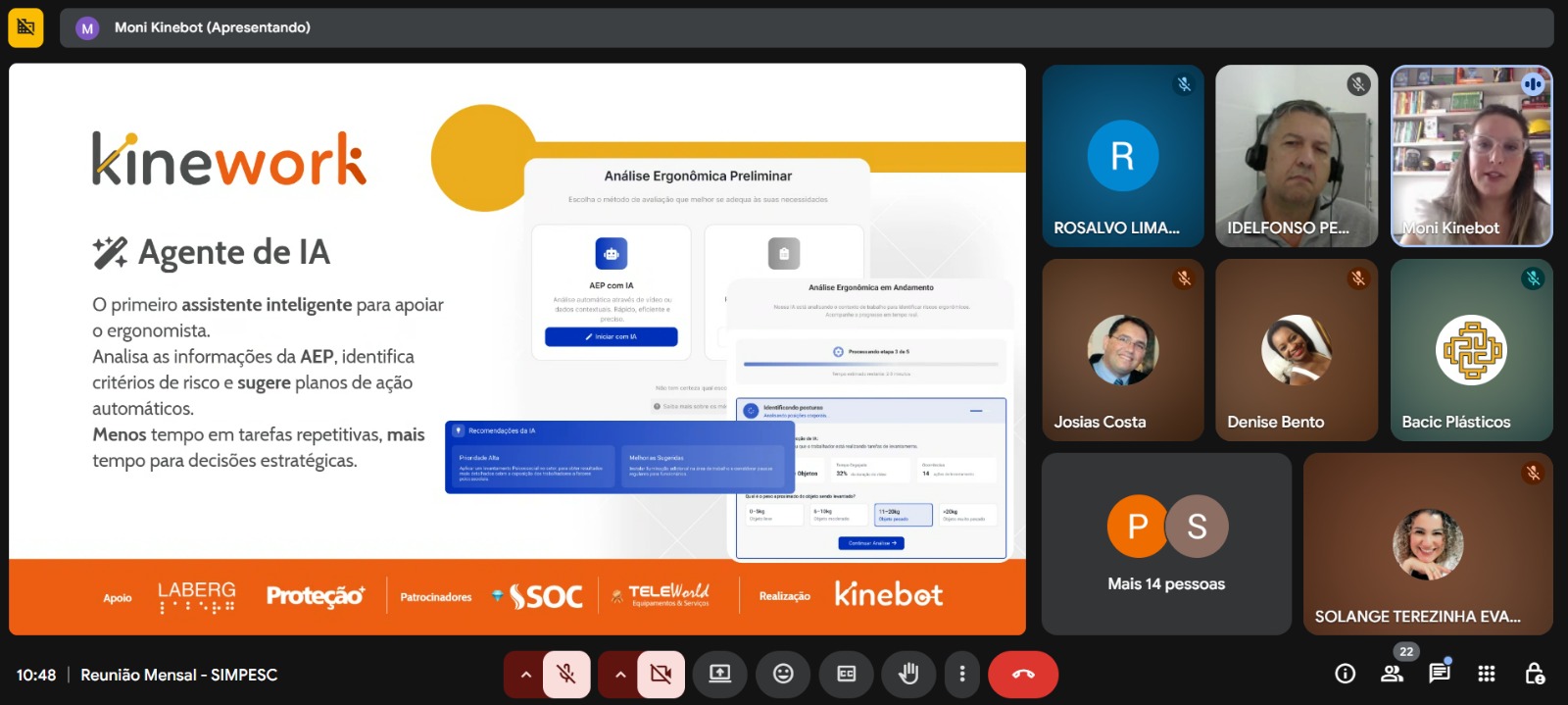This screenshot has width=1568, height=705.
Task: Unmute the microphone in the call controls
Action: point(566,674)
